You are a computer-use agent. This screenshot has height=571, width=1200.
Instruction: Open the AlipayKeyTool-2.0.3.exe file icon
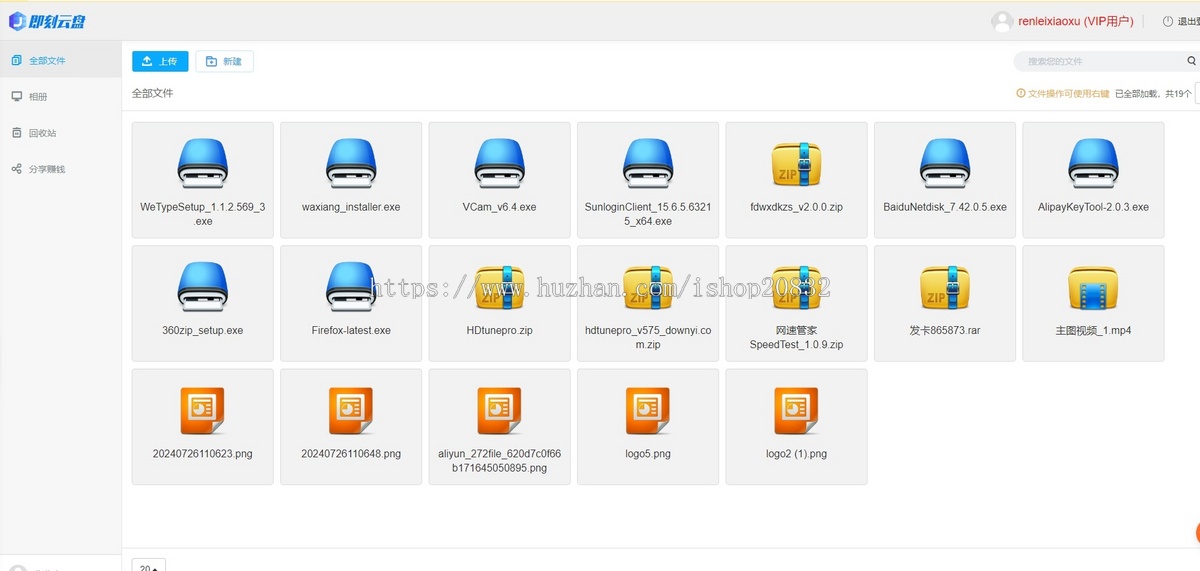coord(1094,163)
